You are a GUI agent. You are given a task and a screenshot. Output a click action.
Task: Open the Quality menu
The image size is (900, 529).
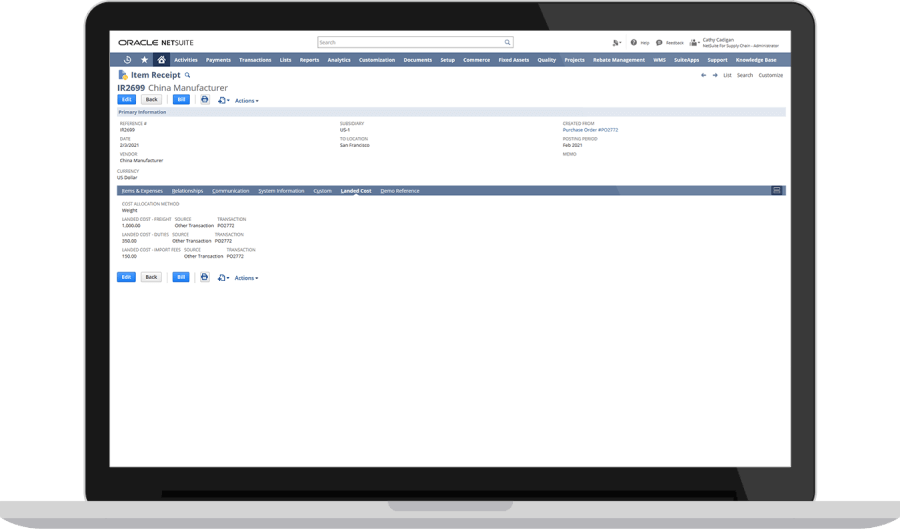pyautogui.click(x=546, y=60)
